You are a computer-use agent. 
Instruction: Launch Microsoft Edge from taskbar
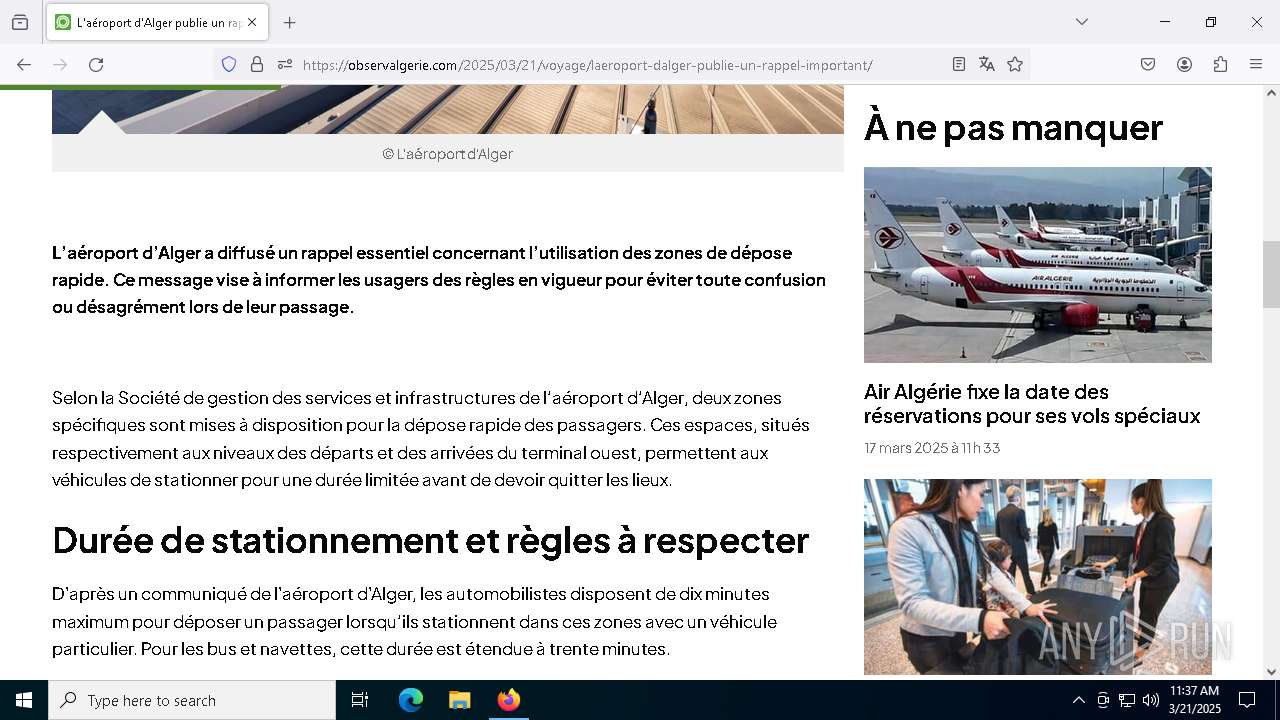click(x=411, y=700)
